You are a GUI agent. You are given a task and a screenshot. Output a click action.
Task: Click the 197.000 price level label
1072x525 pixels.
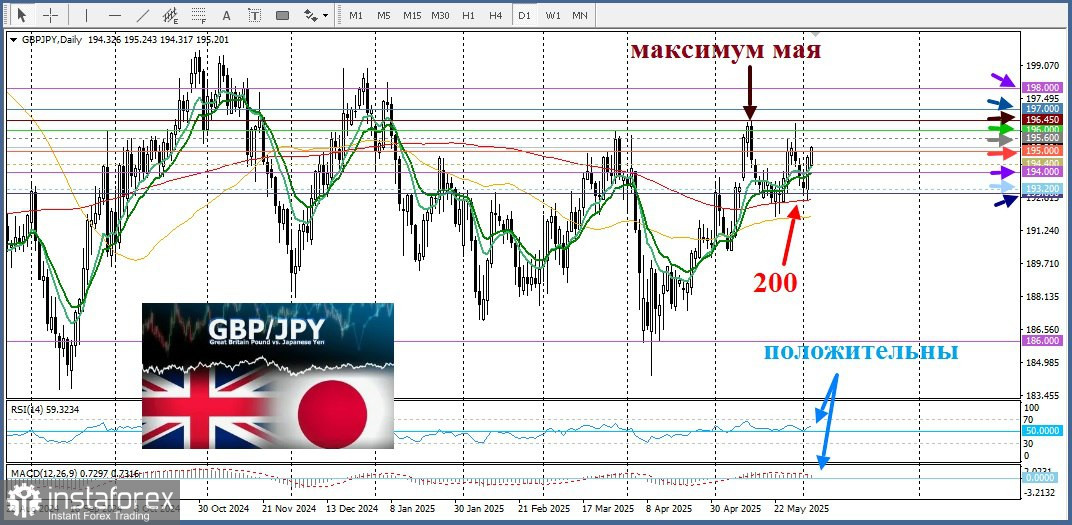(x=1042, y=109)
